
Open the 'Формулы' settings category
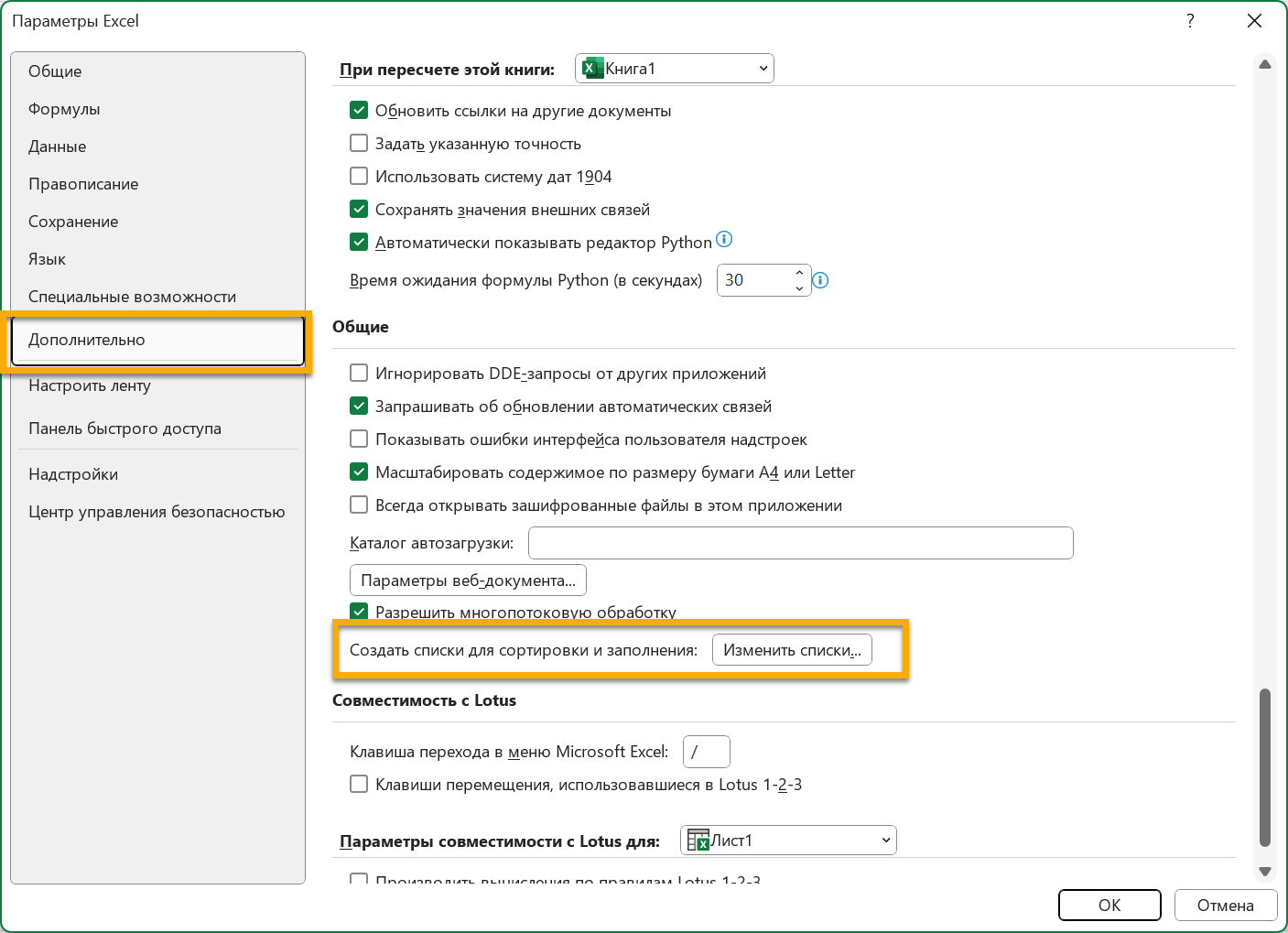tap(64, 109)
